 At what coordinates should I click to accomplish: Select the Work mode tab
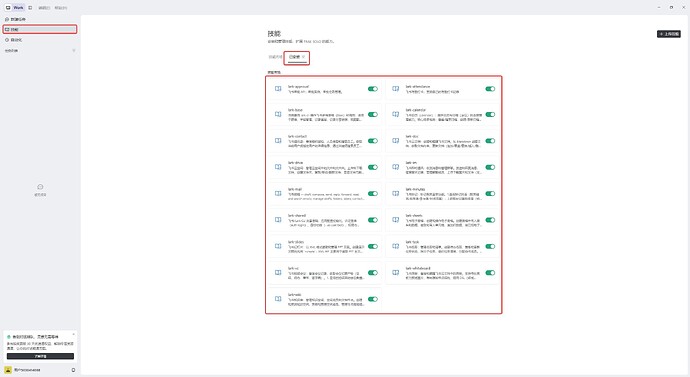15,7
